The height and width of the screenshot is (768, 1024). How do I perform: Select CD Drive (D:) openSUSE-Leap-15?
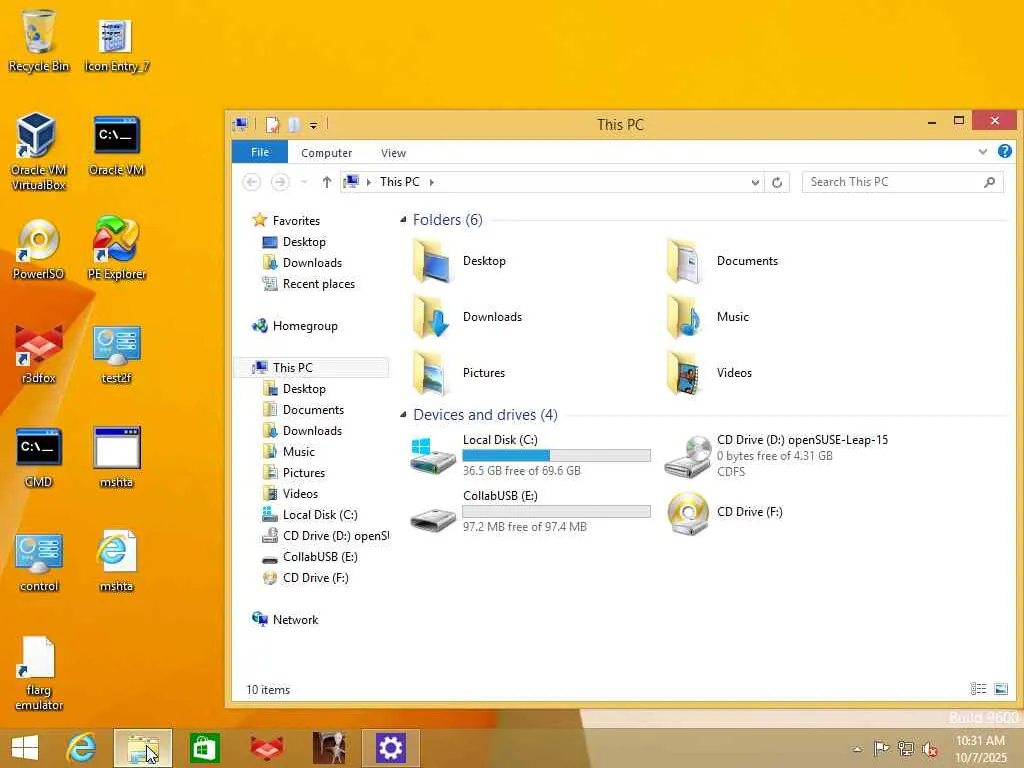(777, 455)
